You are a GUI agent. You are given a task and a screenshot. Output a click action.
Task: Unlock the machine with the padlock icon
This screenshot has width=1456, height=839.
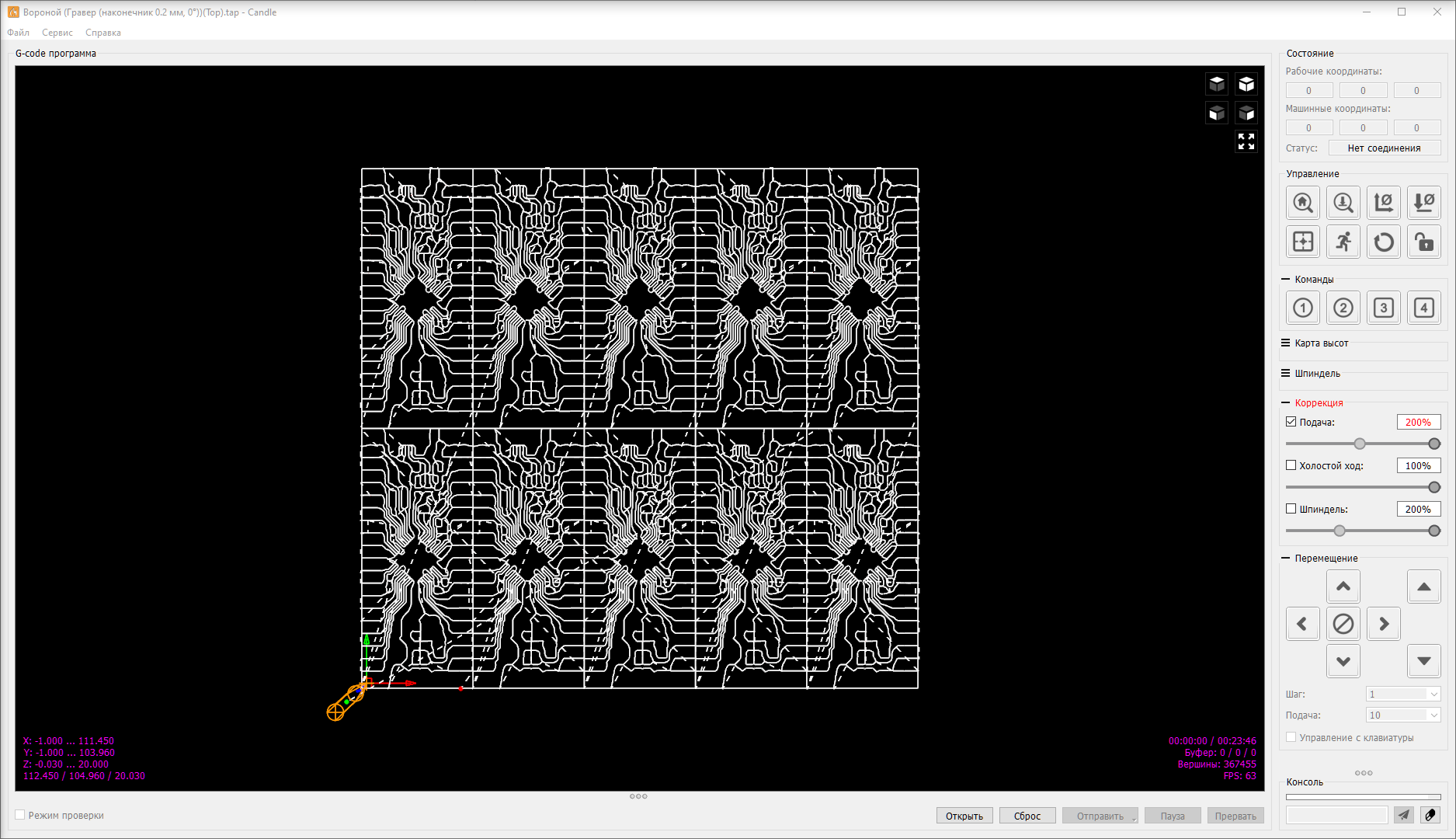click(1424, 242)
